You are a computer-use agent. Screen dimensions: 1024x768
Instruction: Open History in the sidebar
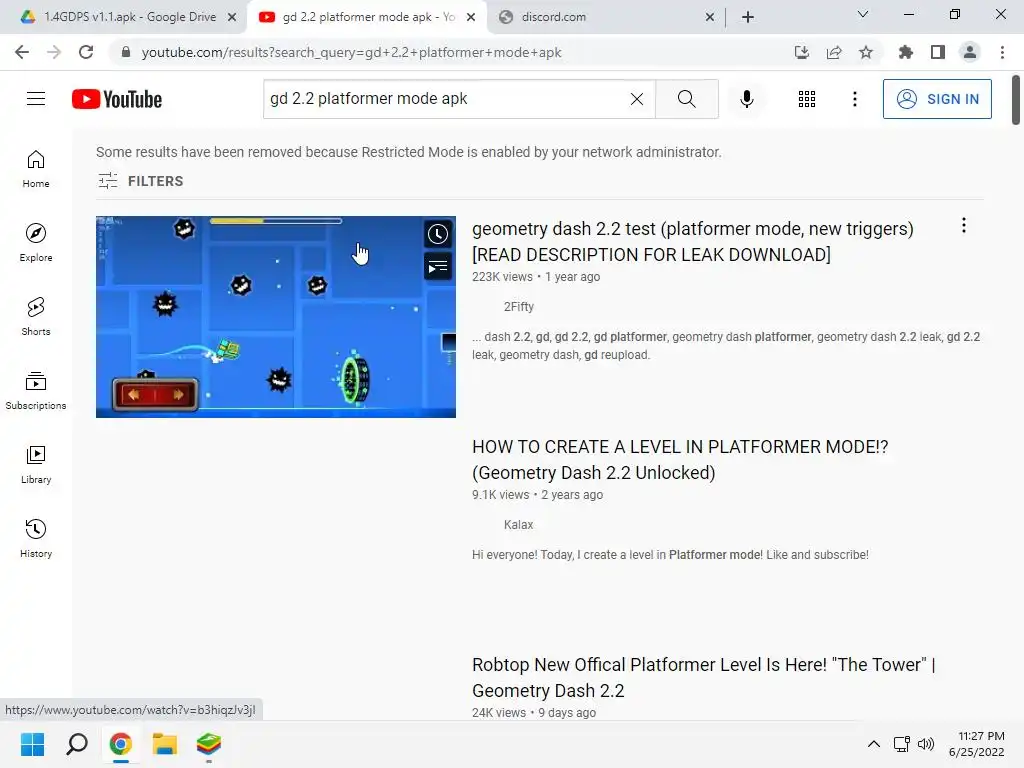[x=36, y=538]
